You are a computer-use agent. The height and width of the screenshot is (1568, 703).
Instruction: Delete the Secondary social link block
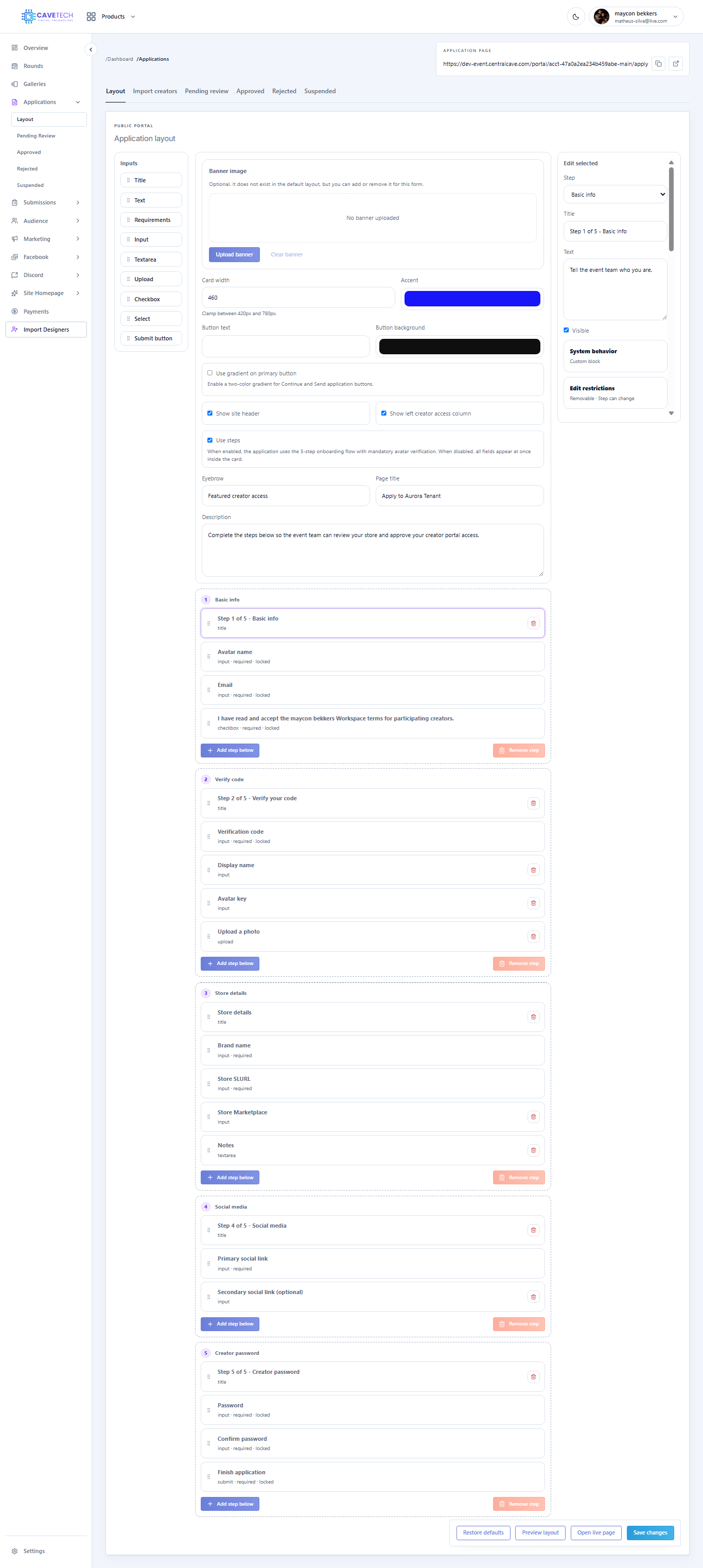533,1297
